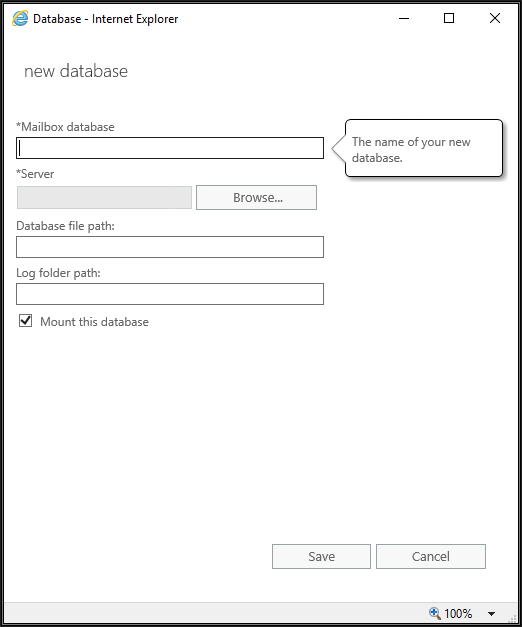Screen dimensions: 522x627
Task: Click the resize grip in the status bar corner
Action: [512, 619]
